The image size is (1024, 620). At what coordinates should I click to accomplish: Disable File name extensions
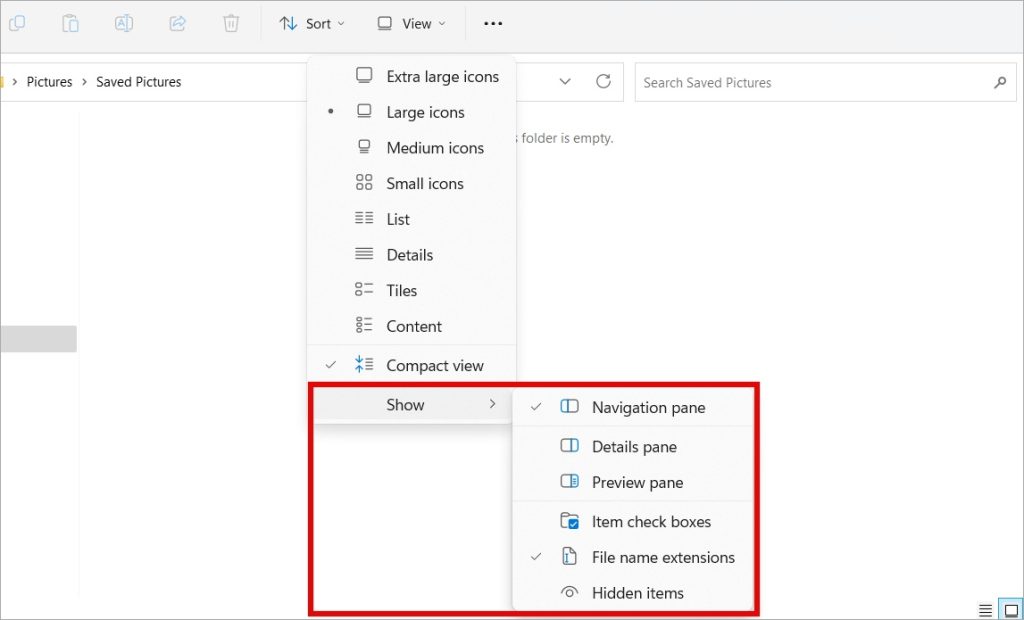pyautogui.click(x=662, y=557)
